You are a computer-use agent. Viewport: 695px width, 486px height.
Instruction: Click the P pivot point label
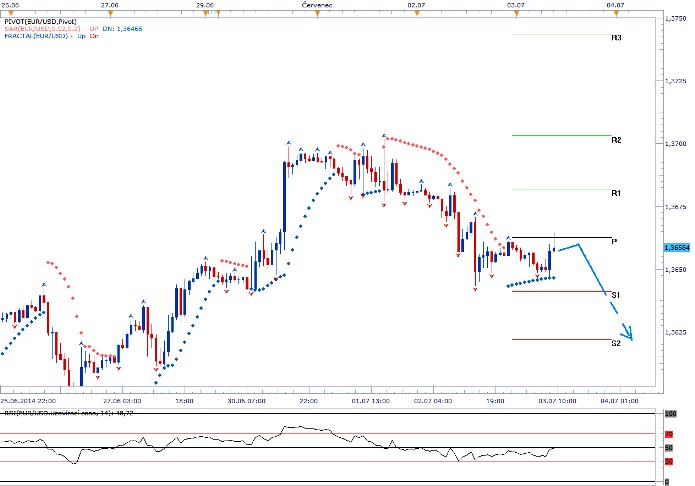coord(614,242)
